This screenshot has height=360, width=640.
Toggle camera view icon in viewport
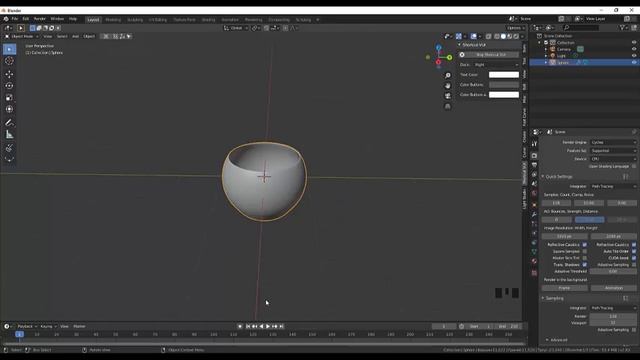[448, 96]
